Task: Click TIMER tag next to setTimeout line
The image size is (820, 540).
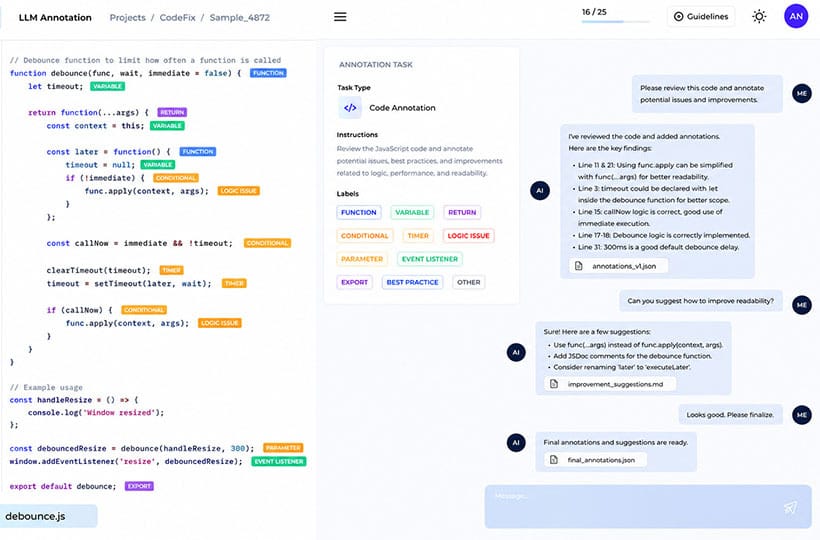Action: [234, 283]
